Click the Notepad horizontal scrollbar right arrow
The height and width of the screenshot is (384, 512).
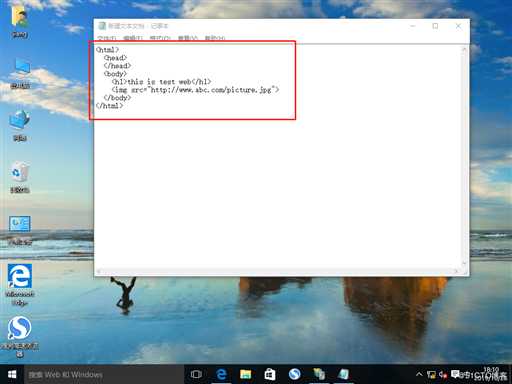pos(456,271)
